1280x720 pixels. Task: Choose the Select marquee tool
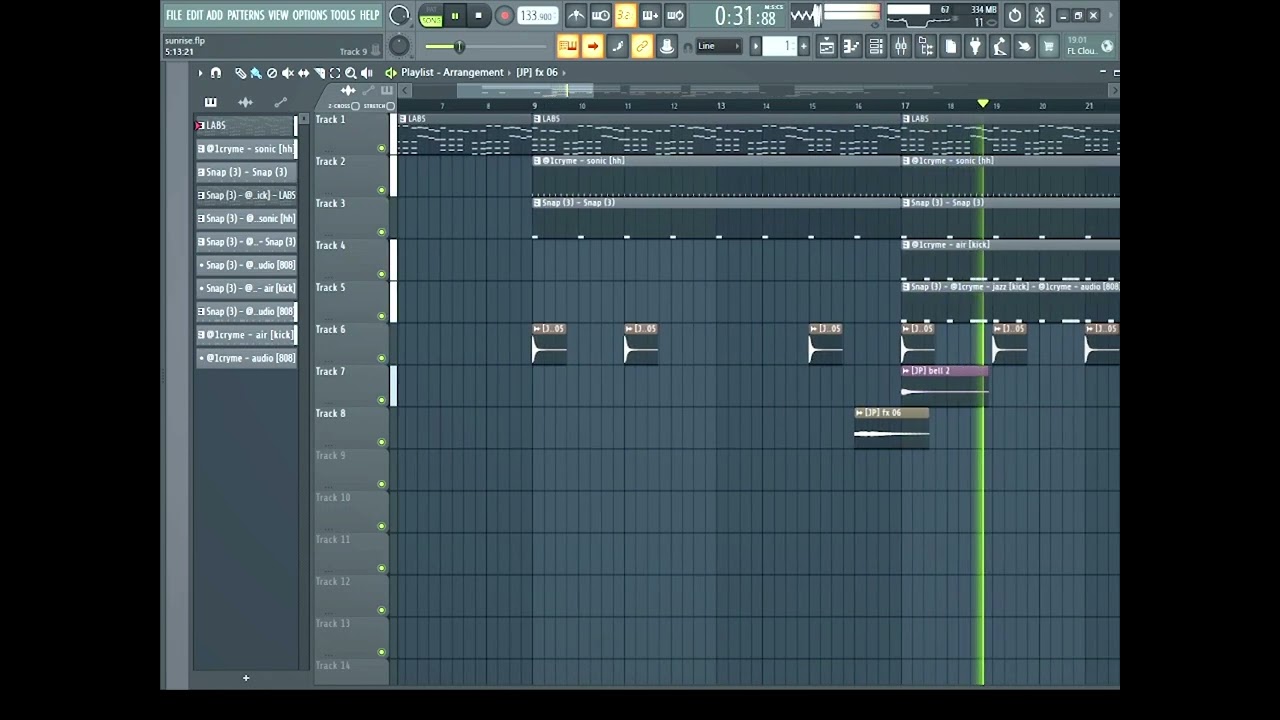(x=335, y=73)
